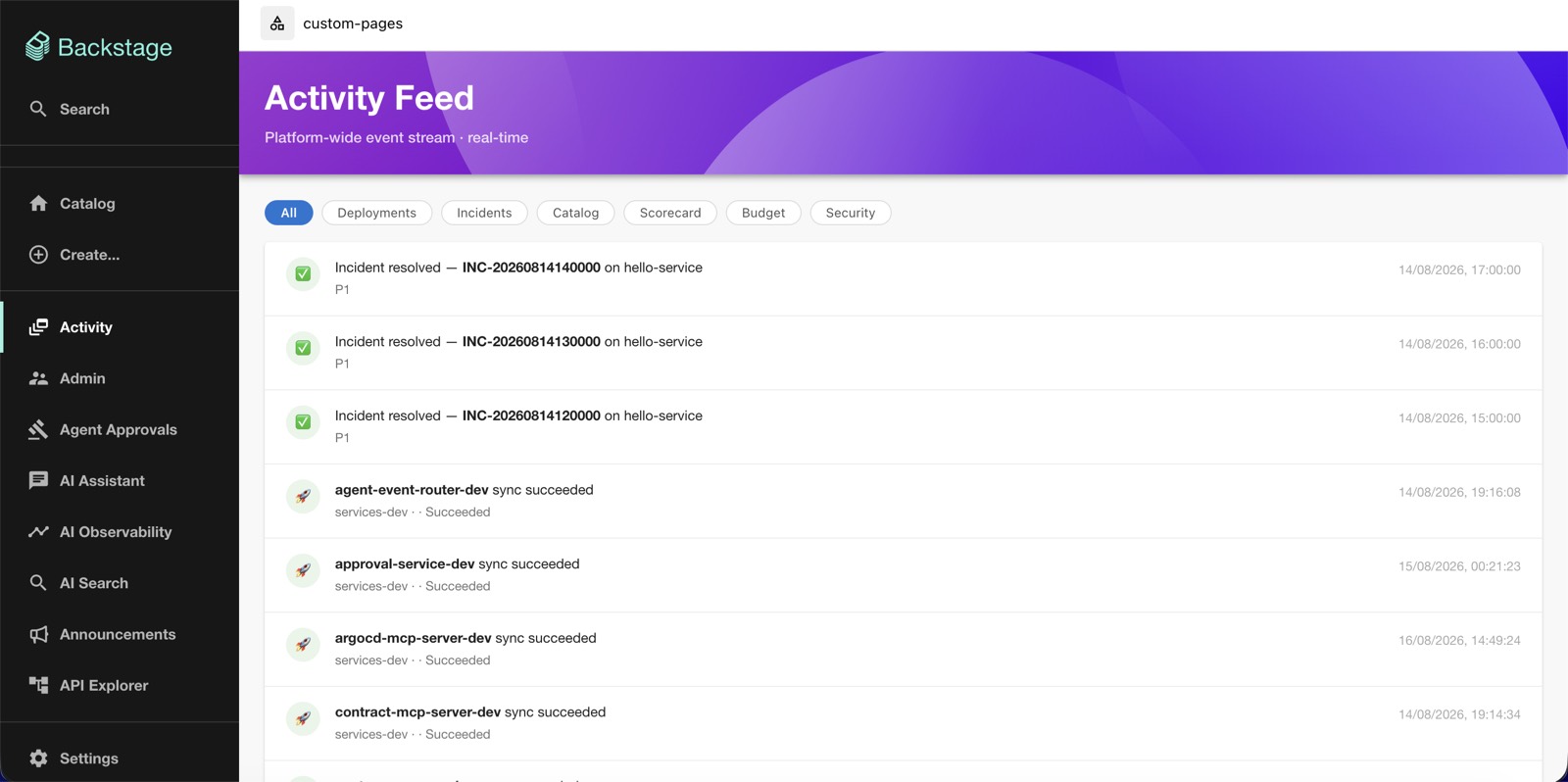Filter feed by Incidents
Screen dimensions: 1568x782
pos(484,213)
